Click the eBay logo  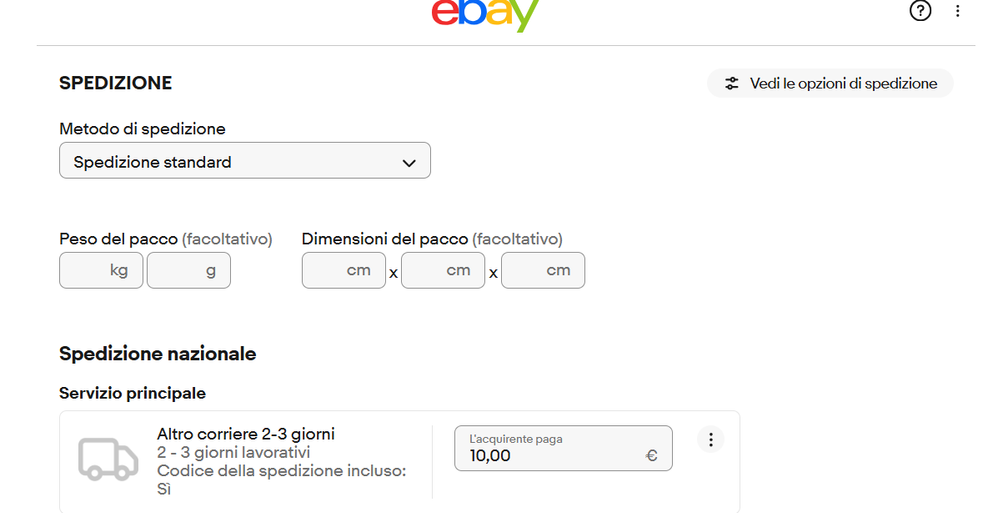pyautogui.click(x=486, y=14)
